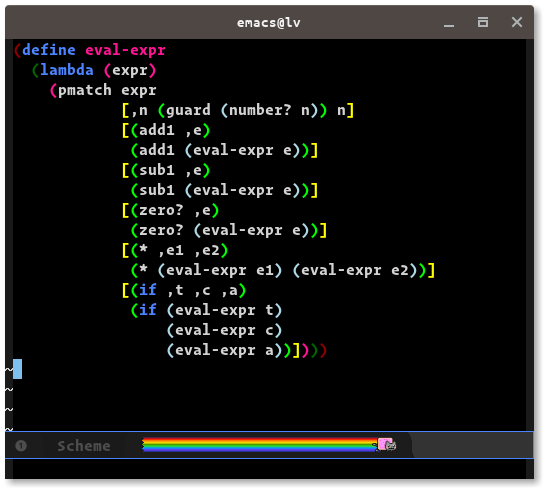Click the light blue cursor block
Image resolution: width=543 pixels, height=488 pixels.
(x=18, y=369)
